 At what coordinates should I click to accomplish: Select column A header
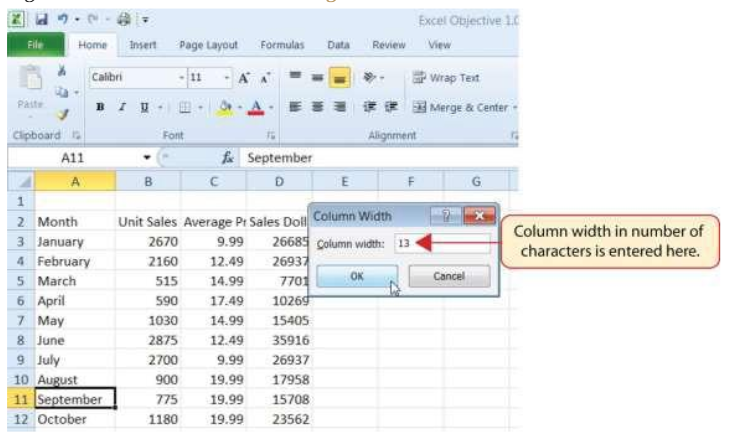[75, 181]
